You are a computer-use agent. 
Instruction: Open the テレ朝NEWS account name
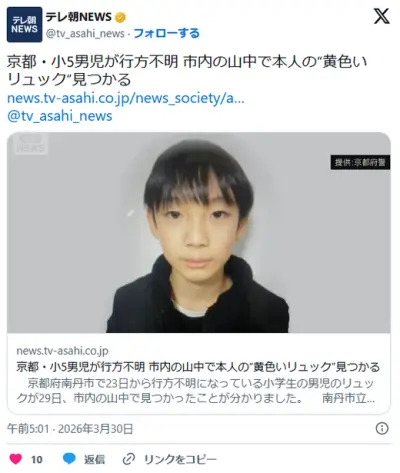pyautogui.click(x=79, y=17)
